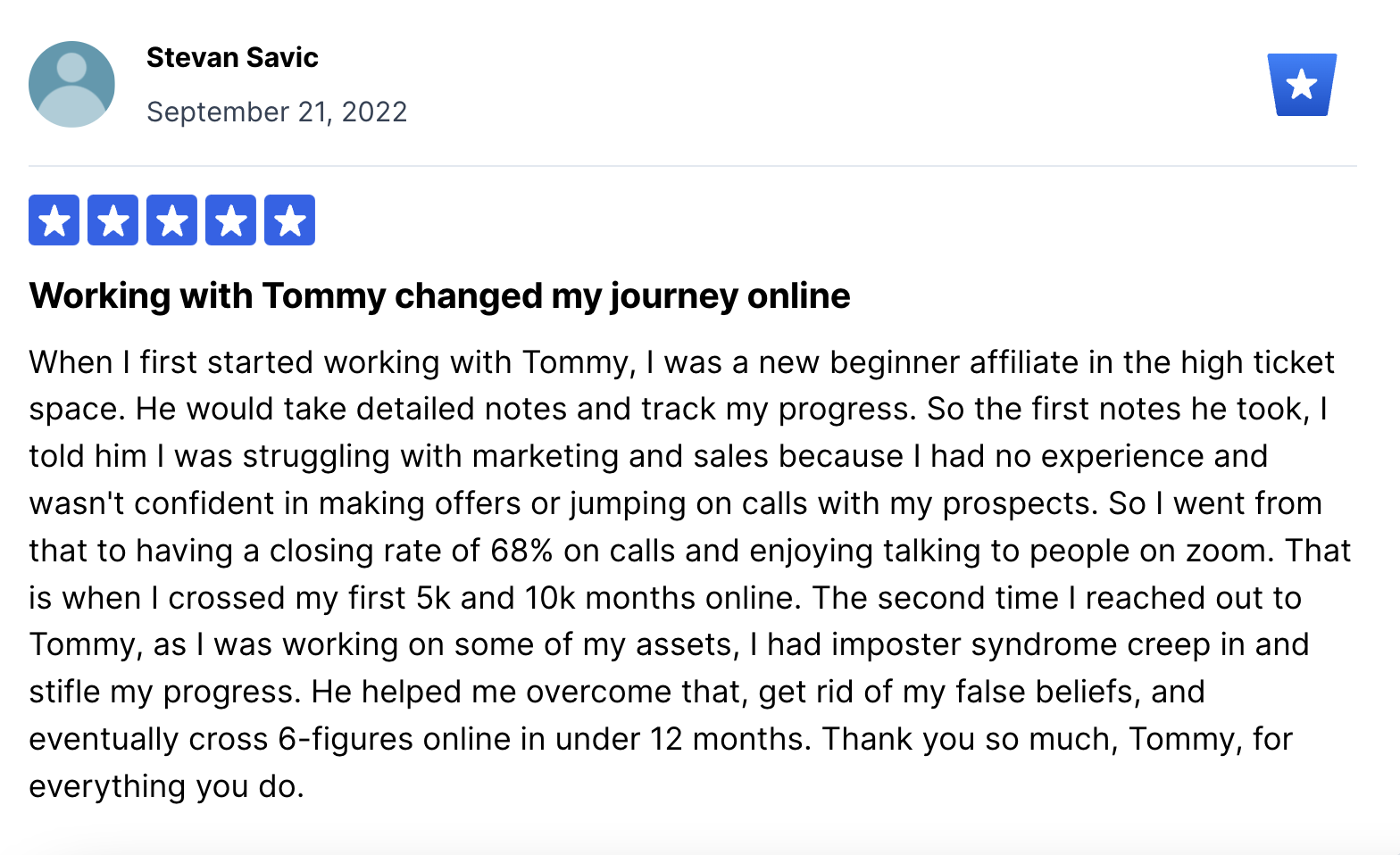Open the Stevan Savic reviewer name
This screenshot has width=1400, height=855.
[x=232, y=57]
